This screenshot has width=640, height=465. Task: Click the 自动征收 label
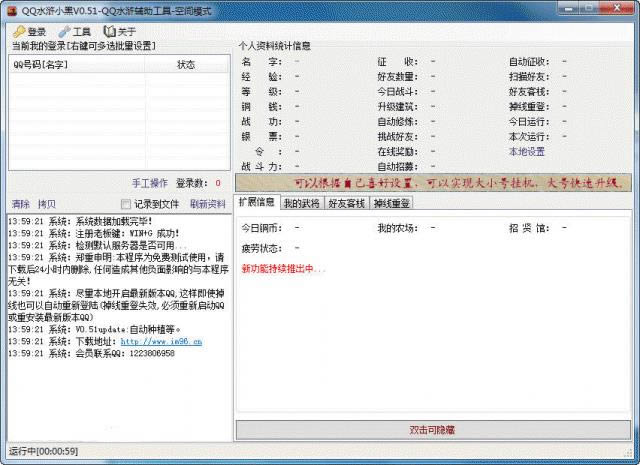(529, 62)
